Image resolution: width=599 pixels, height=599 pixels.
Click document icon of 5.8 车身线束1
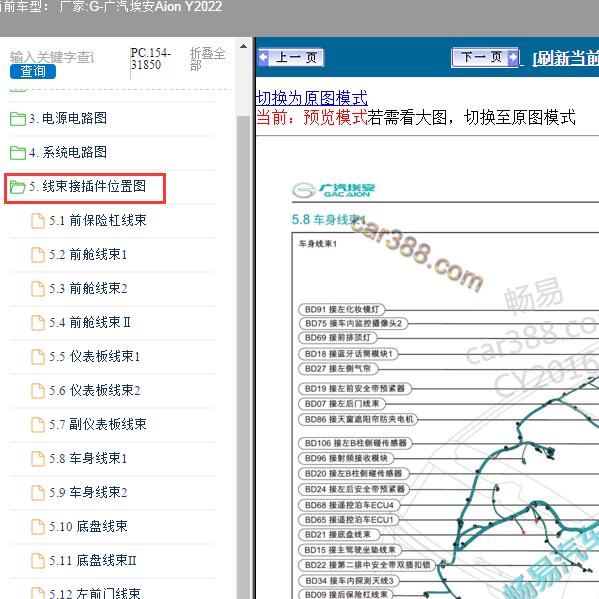38,459
